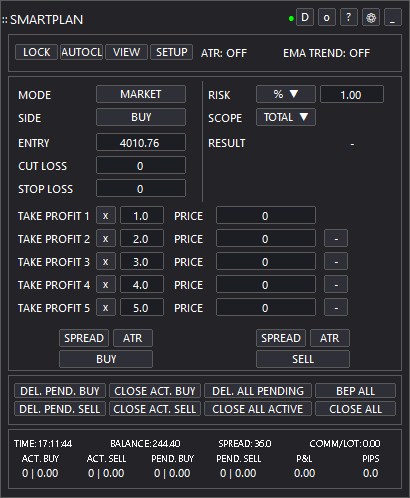
Task: Toggle MODE from MARKET
Action: [141, 94]
